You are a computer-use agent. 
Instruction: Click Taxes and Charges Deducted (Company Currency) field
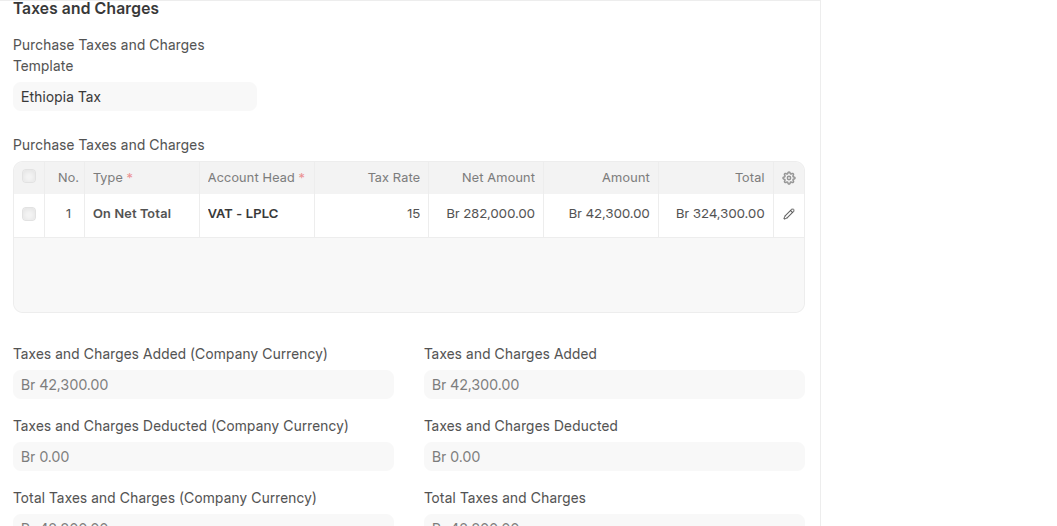pyautogui.click(x=203, y=457)
